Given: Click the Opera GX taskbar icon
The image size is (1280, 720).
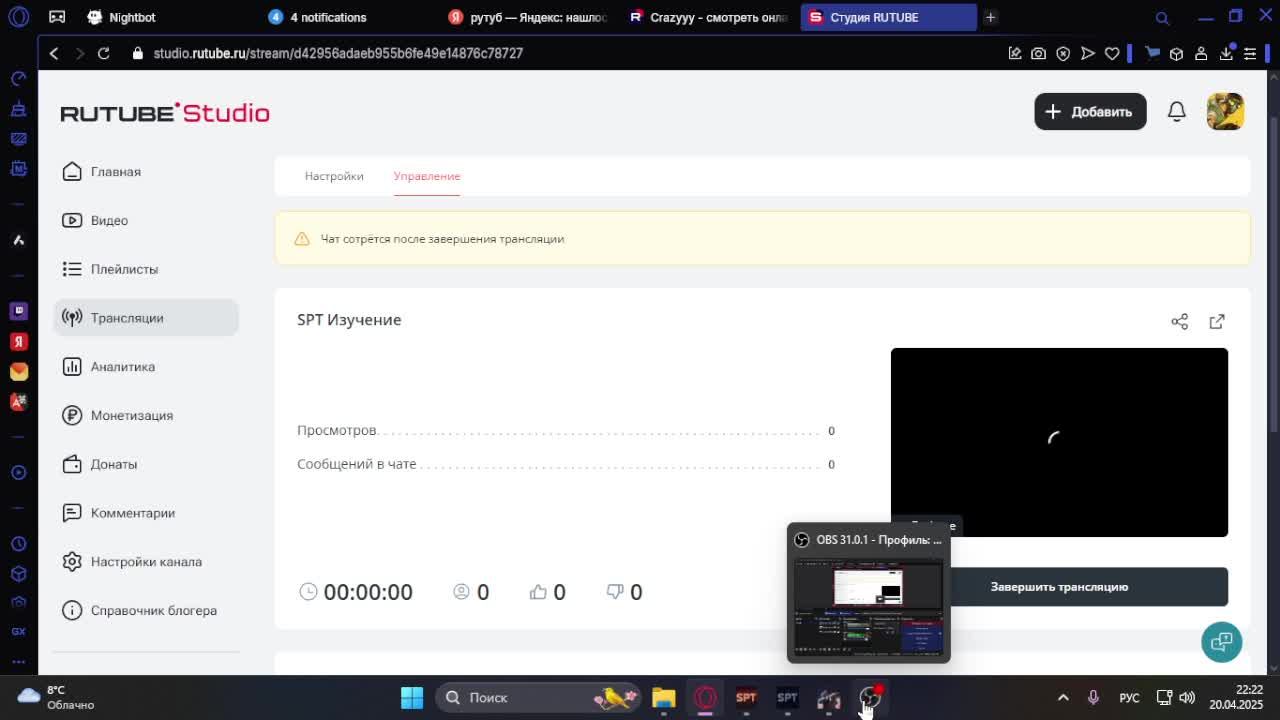Looking at the screenshot, I should 705,698.
